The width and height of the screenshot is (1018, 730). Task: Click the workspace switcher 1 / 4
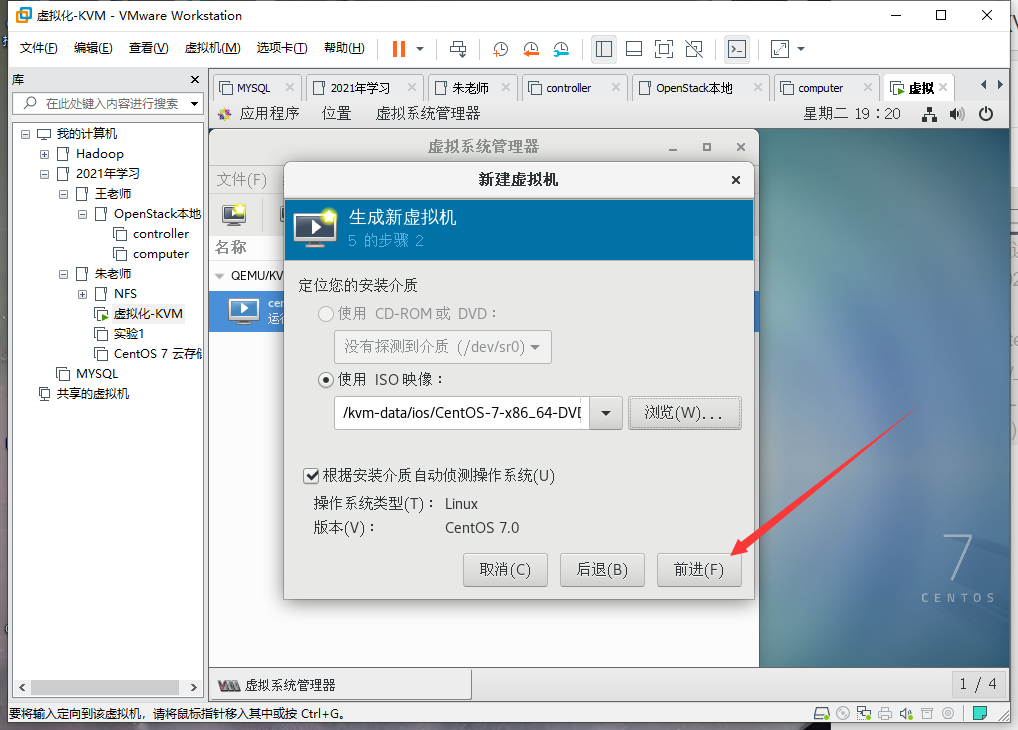978,684
